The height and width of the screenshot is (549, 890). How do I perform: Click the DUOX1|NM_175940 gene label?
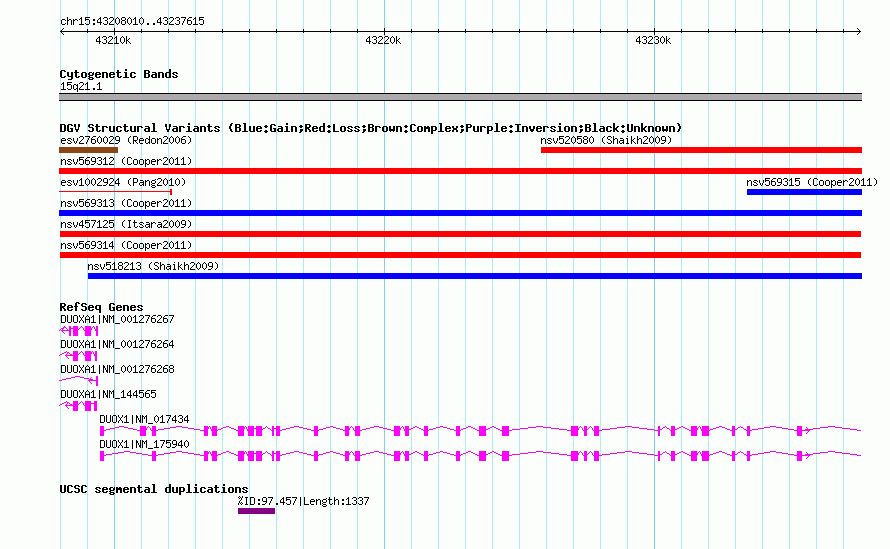click(x=144, y=444)
